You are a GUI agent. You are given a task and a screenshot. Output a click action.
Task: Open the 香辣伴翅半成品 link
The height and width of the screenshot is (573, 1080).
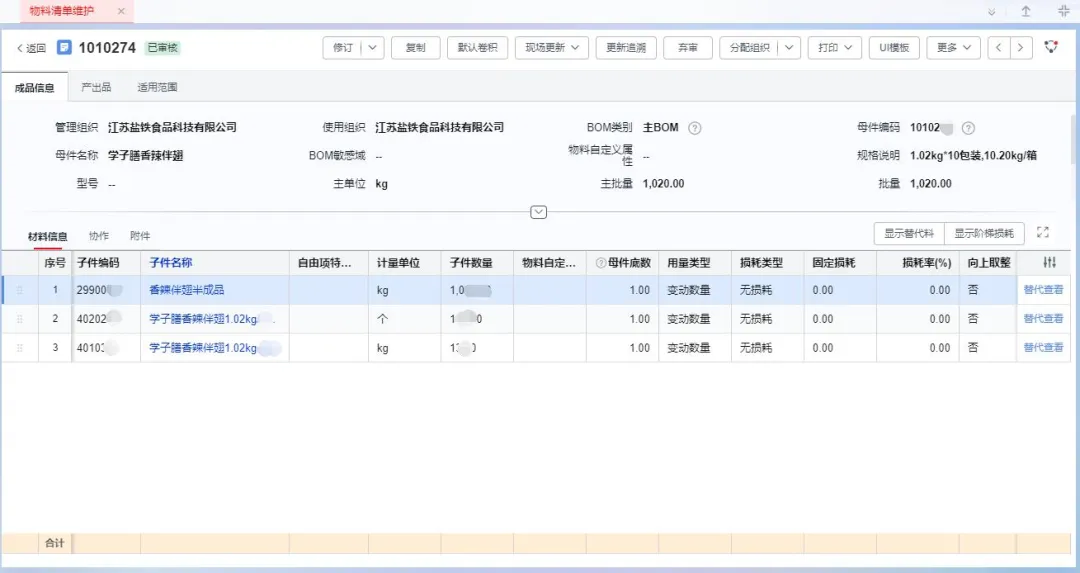tap(187, 290)
